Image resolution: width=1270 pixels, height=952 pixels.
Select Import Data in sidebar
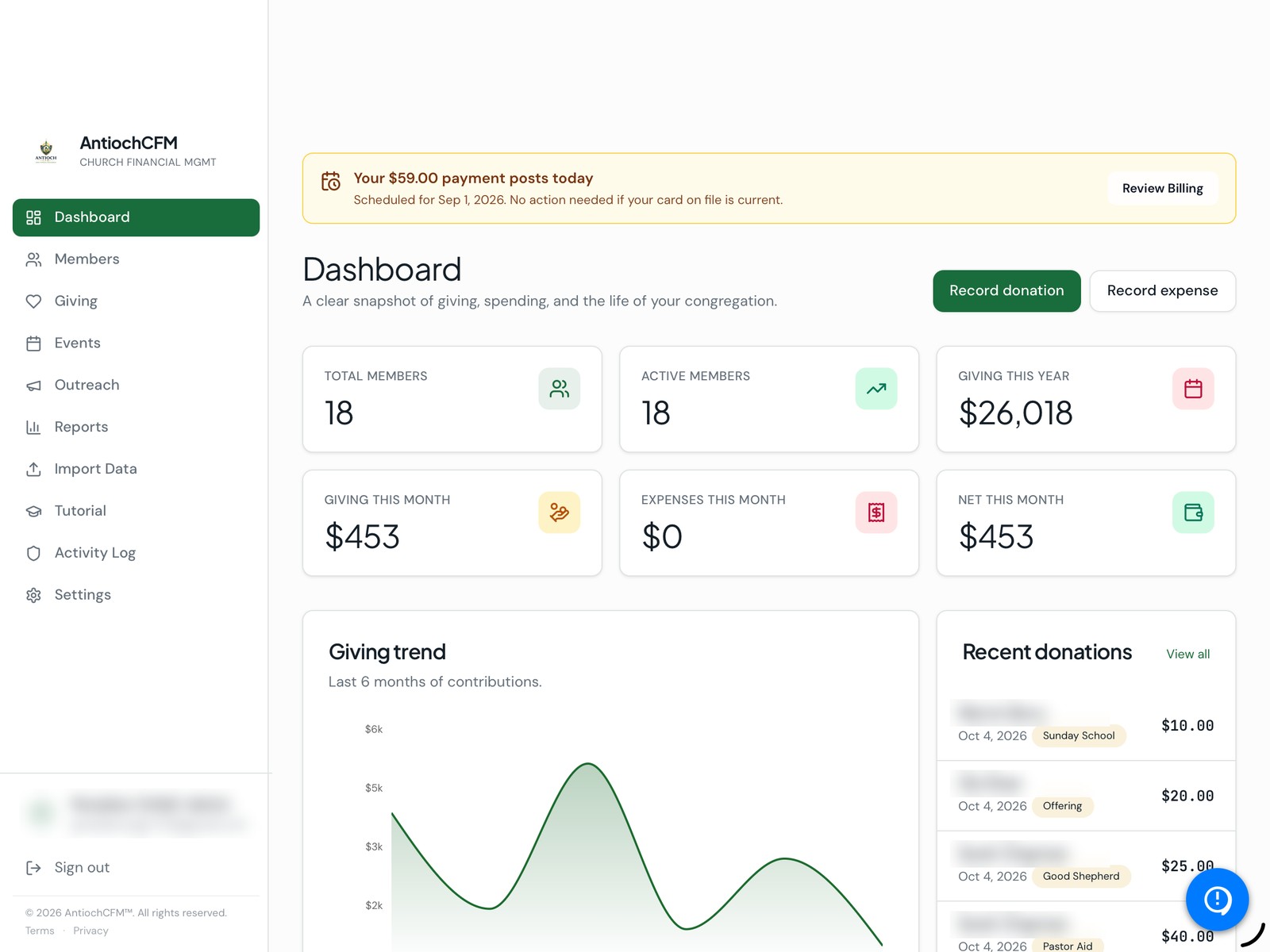point(137,470)
